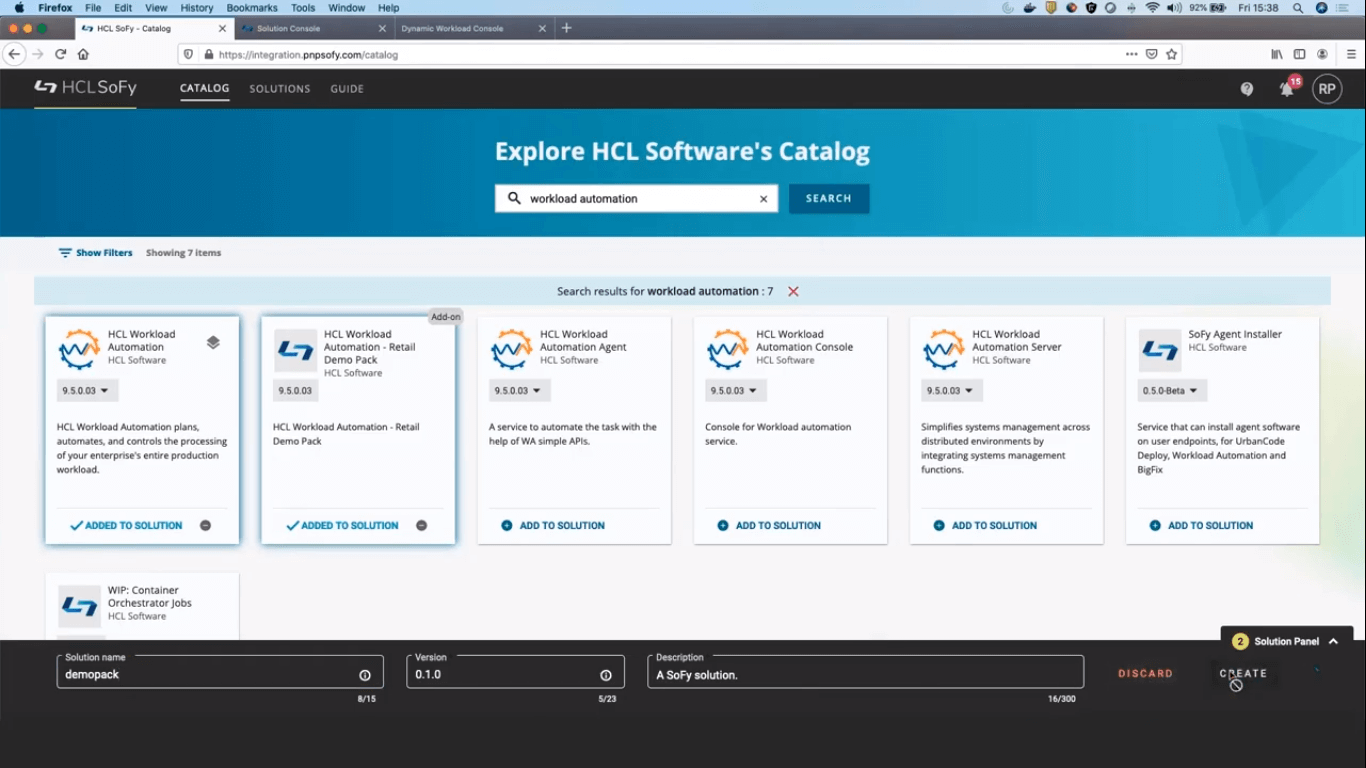This screenshot has height=768, width=1366.
Task: Open the SOLUTIONS navigation item
Action: (279, 88)
